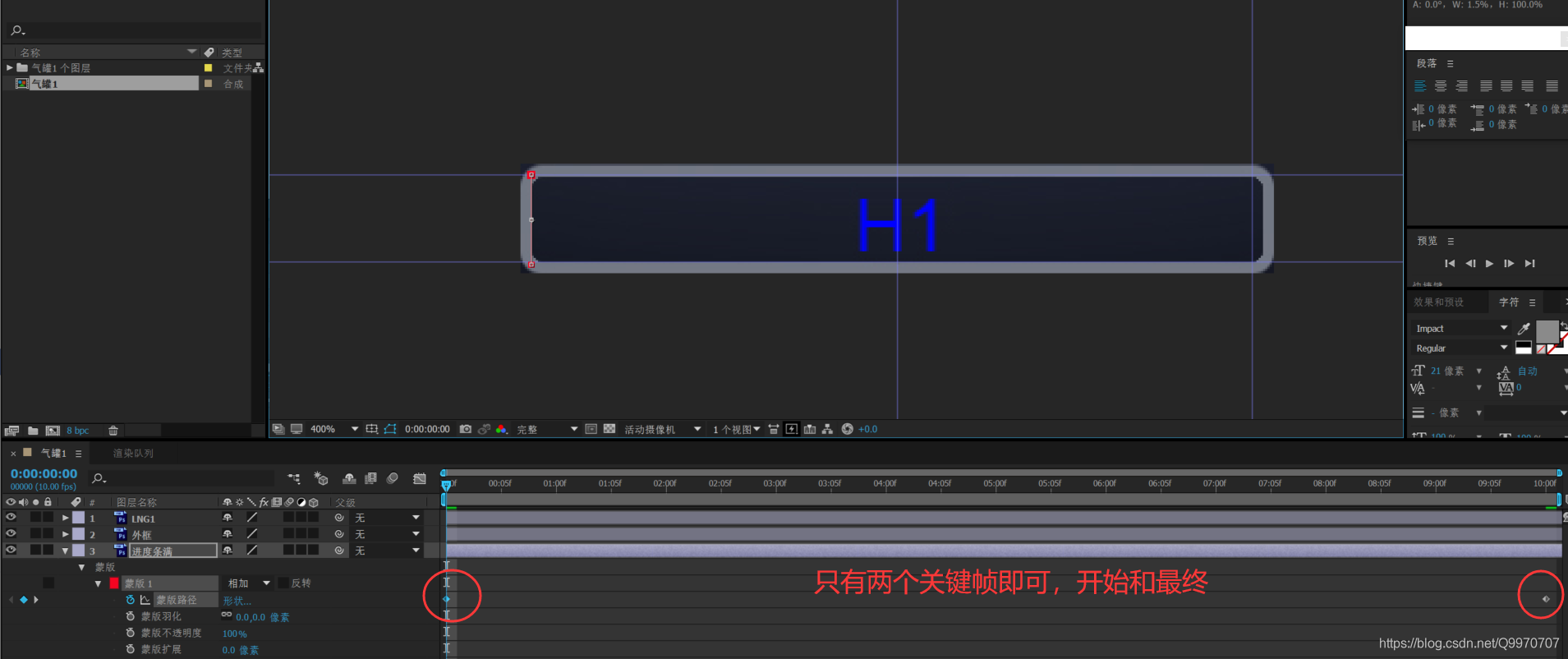This screenshot has height=659, width=1568.
Task: Toggle the 蒙版不透明度 stopwatch
Action: coord(130,633)
